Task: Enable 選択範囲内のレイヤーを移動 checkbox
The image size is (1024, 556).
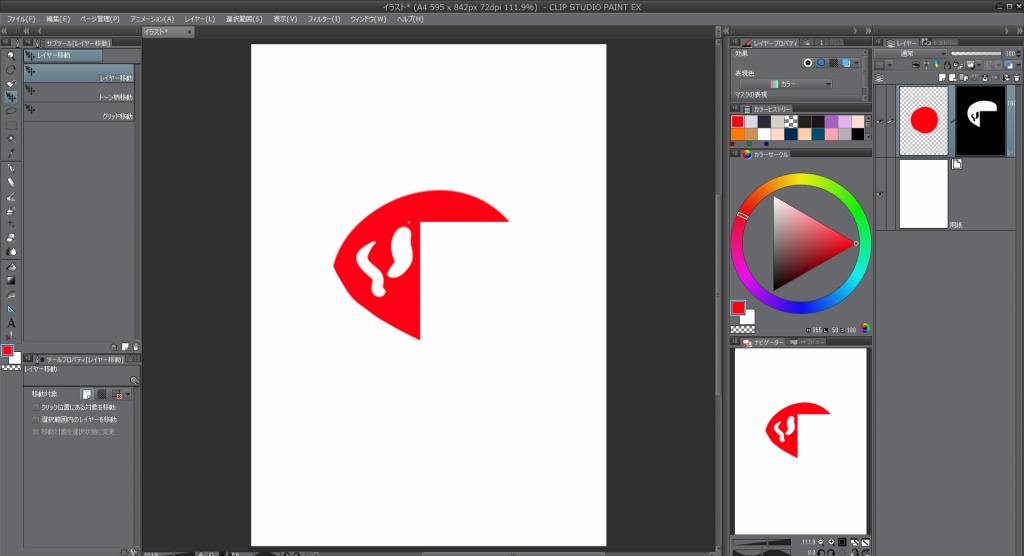Action: [36, 420]
